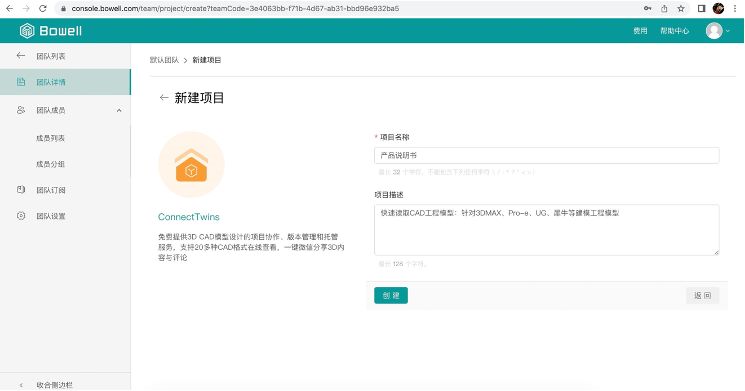Viewport: 745px width, 391px height.
Task: Click the ConnectTwins orange house icon
Action: tap(191, 164)
